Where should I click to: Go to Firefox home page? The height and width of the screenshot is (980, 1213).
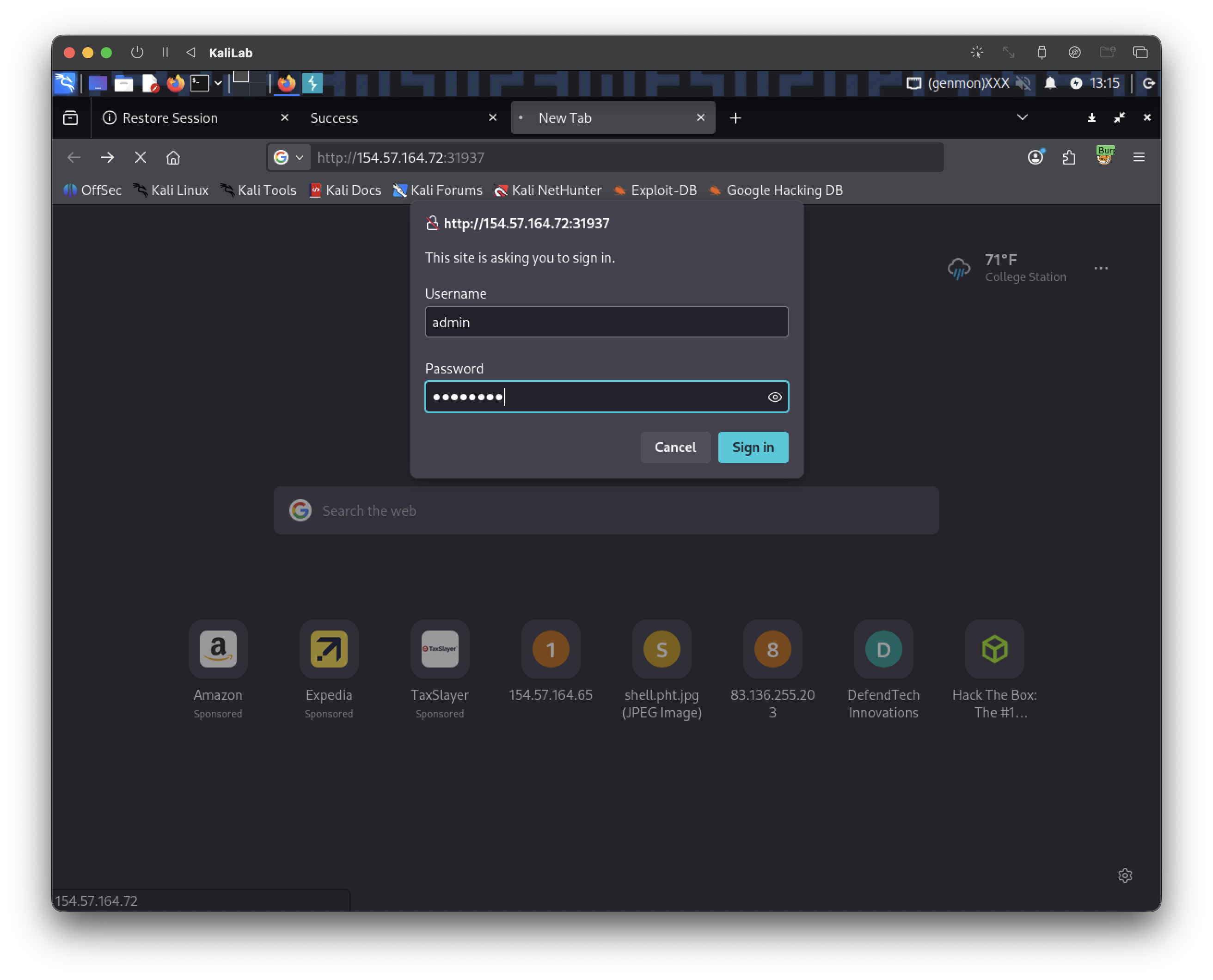[x=173, y=158]
